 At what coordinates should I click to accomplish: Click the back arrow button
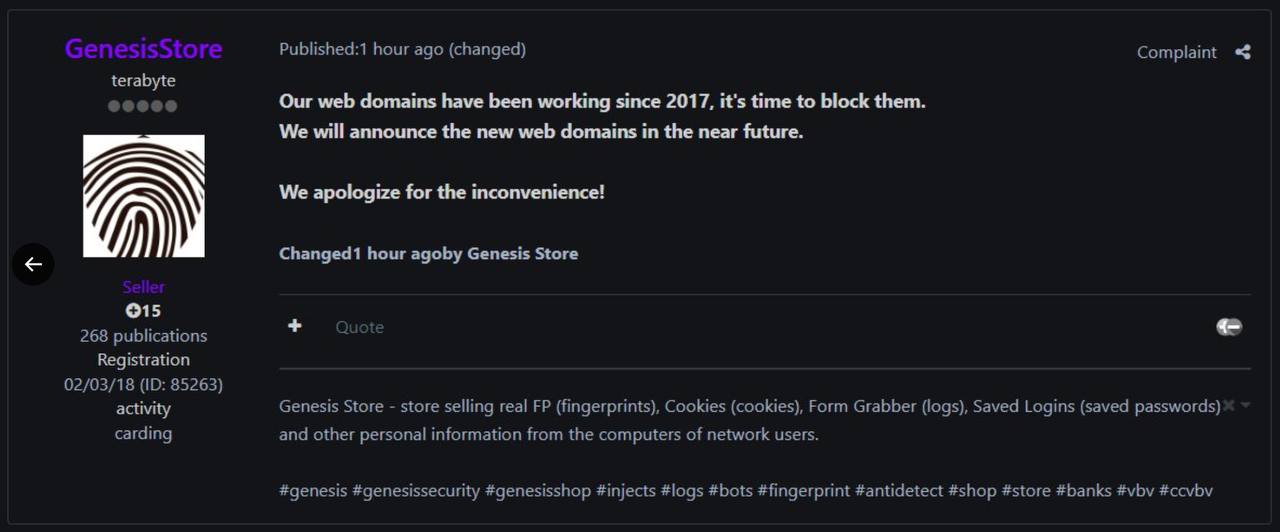pyautogui.click(x=33, y=264)
